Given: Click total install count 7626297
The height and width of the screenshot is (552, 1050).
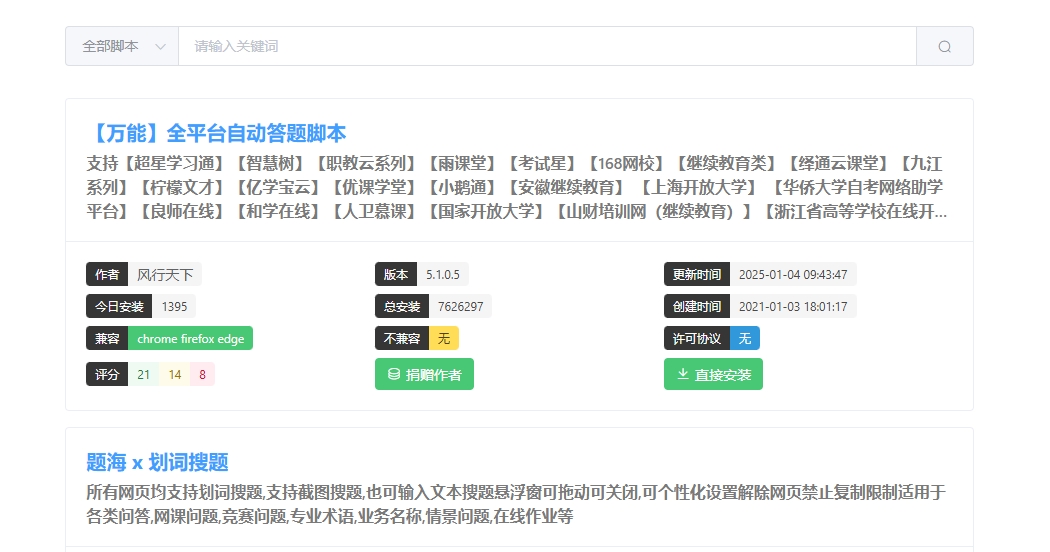Looking at the screenshot, I should [460, 307].
